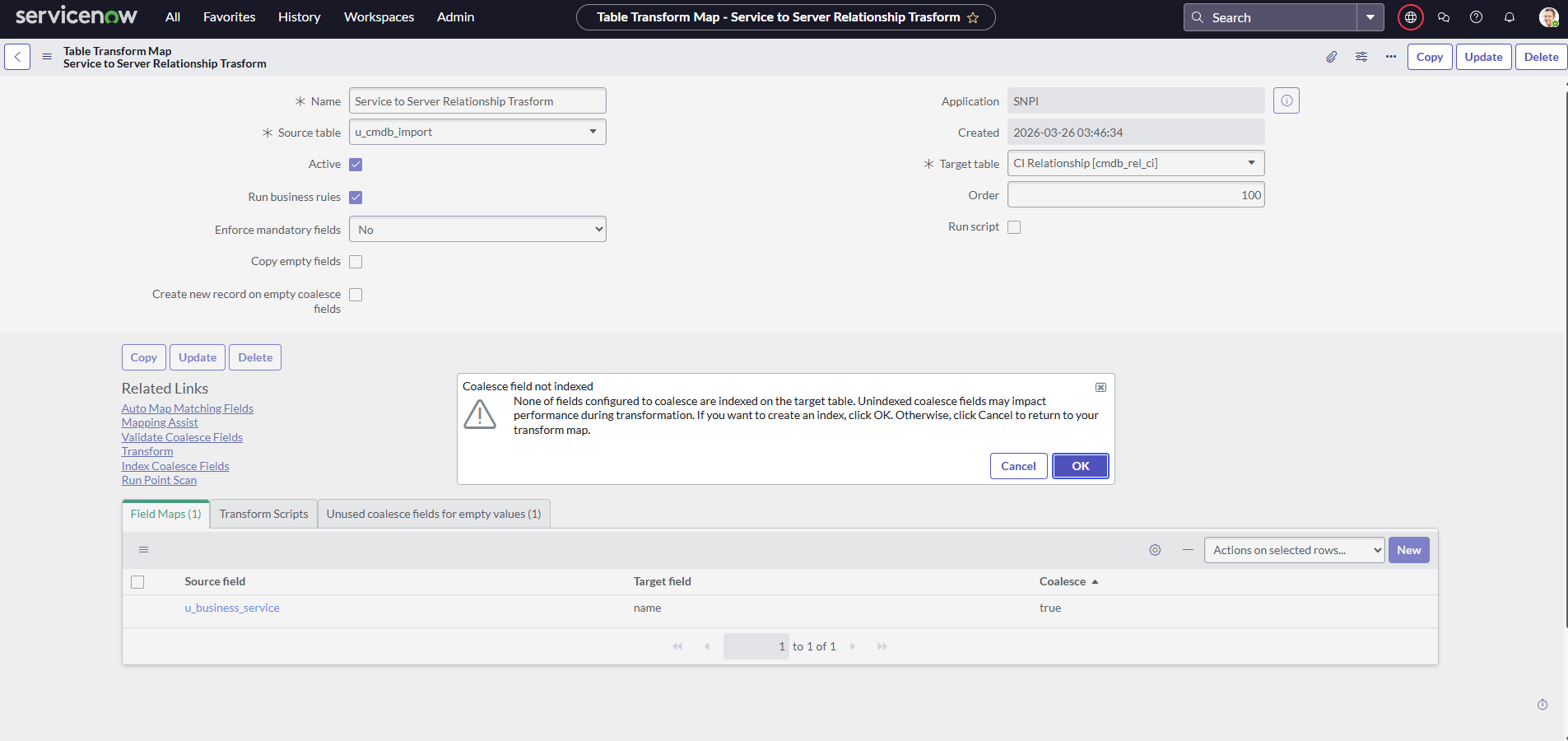This screenshot has width=1568, height=741.
Task: Open the Workspaces menu
Action: coord(379,17)
